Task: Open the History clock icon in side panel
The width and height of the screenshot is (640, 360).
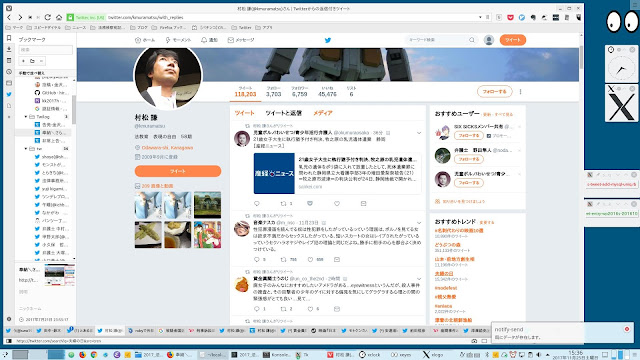Action: coord(9,72)
